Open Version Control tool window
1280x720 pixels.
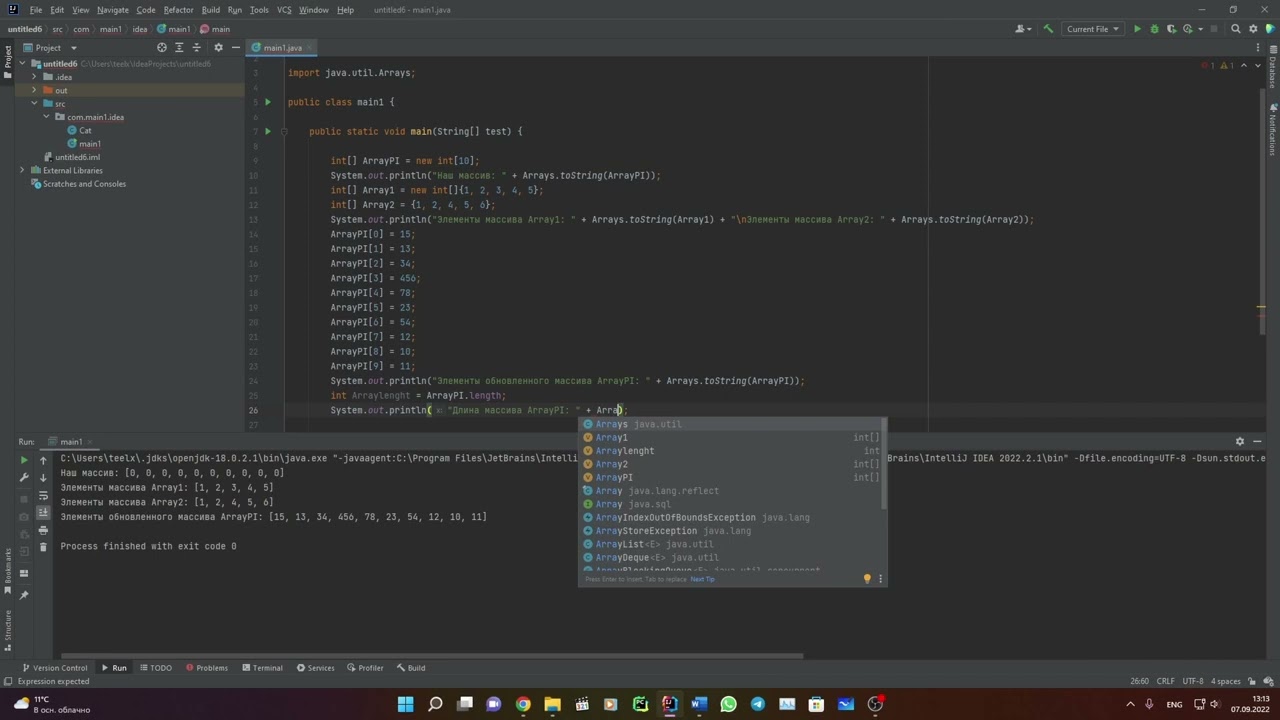click(x=54, y=668)
